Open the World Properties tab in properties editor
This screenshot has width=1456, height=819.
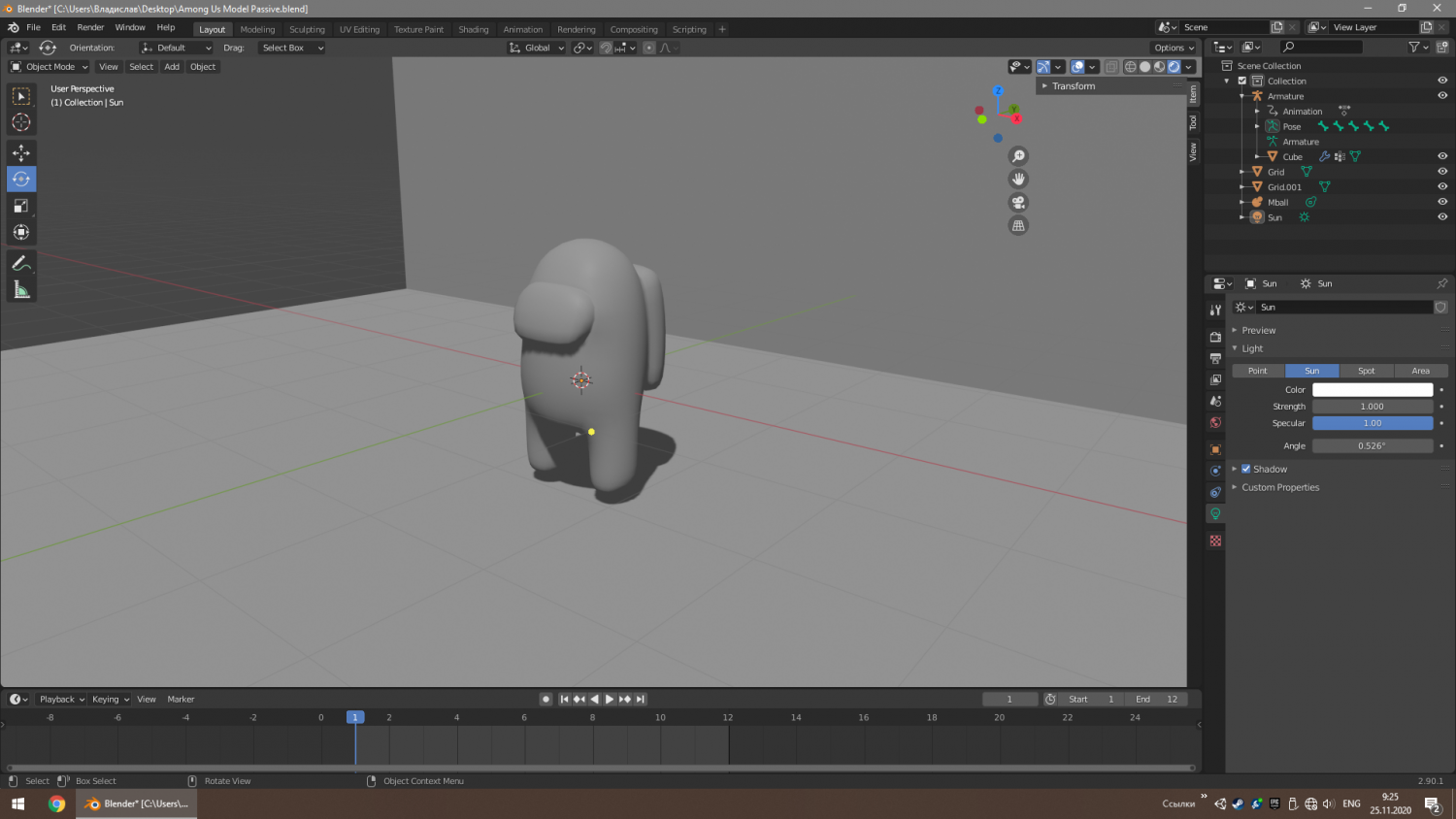coord(1215,422)
